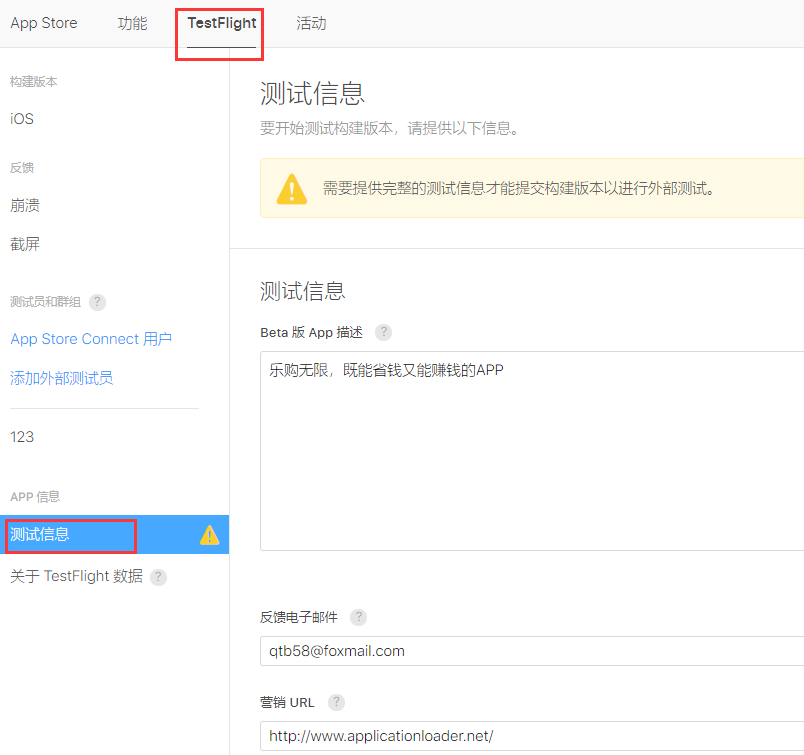Open iOS builds in sidebar
Viewport: 804px width, 755px height.
pyautogui.click(x=22, y=118)
